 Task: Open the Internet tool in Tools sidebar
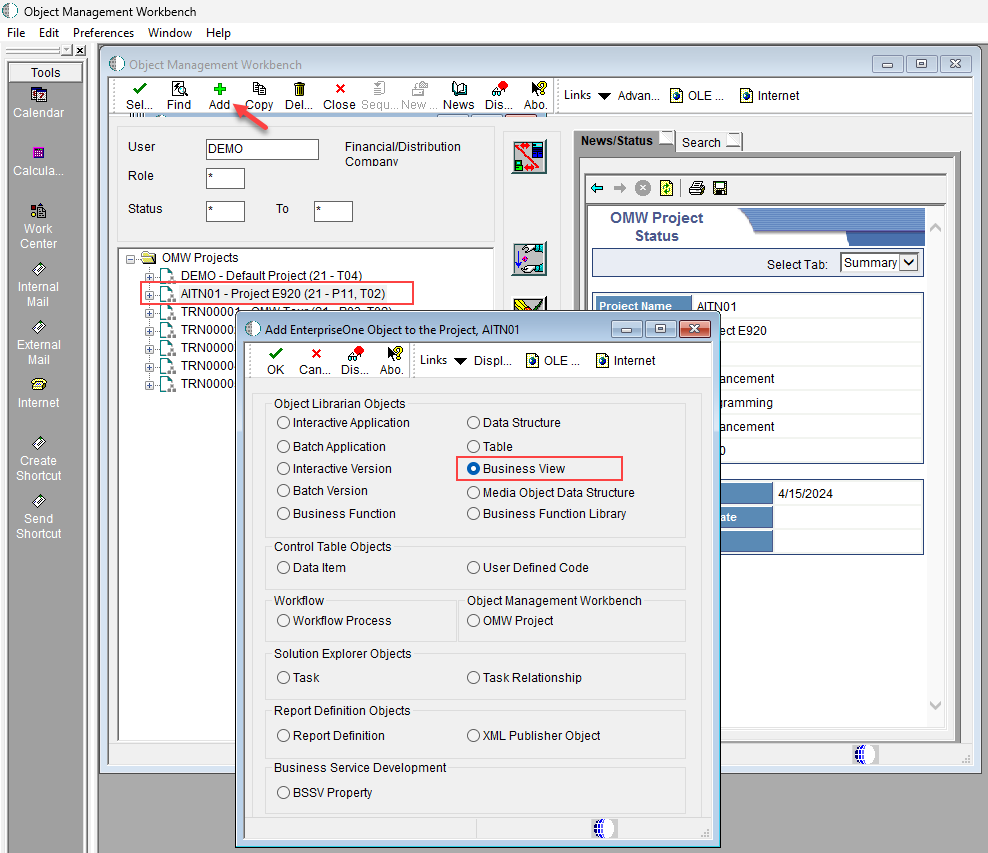pyautogui.click(x=38, y=393)
